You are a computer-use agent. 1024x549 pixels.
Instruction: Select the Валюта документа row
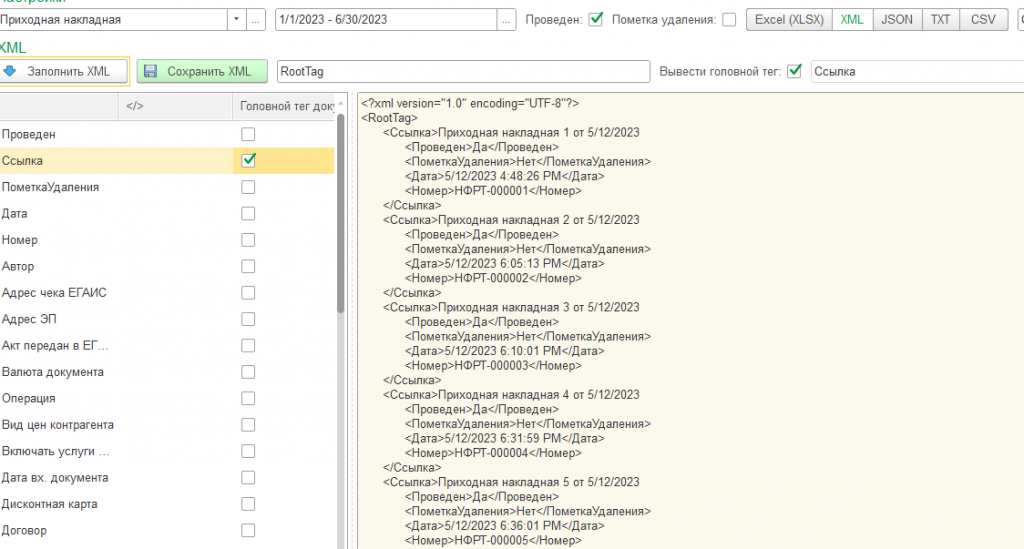tap(52, 372)
